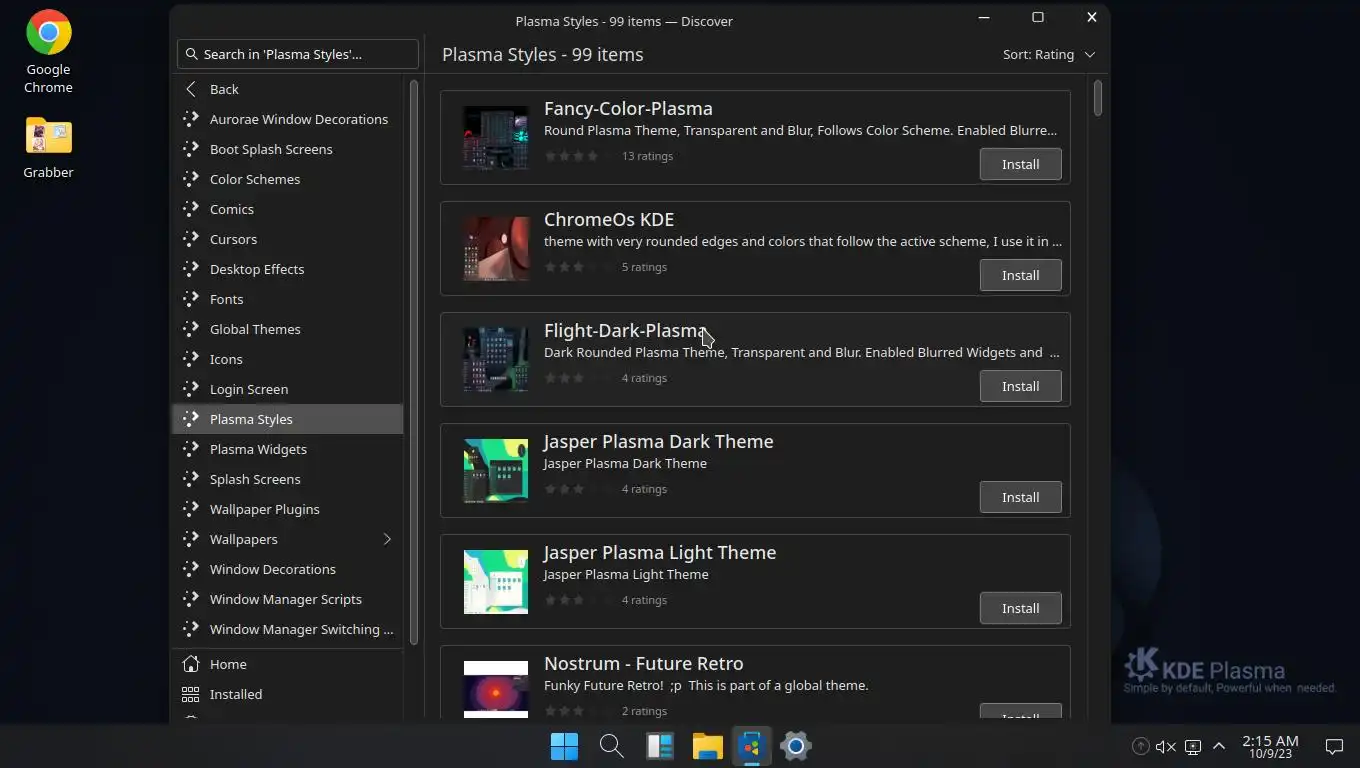
Task: Install Jasper Plasma Dark Theme
Action: pos(1020,497)
